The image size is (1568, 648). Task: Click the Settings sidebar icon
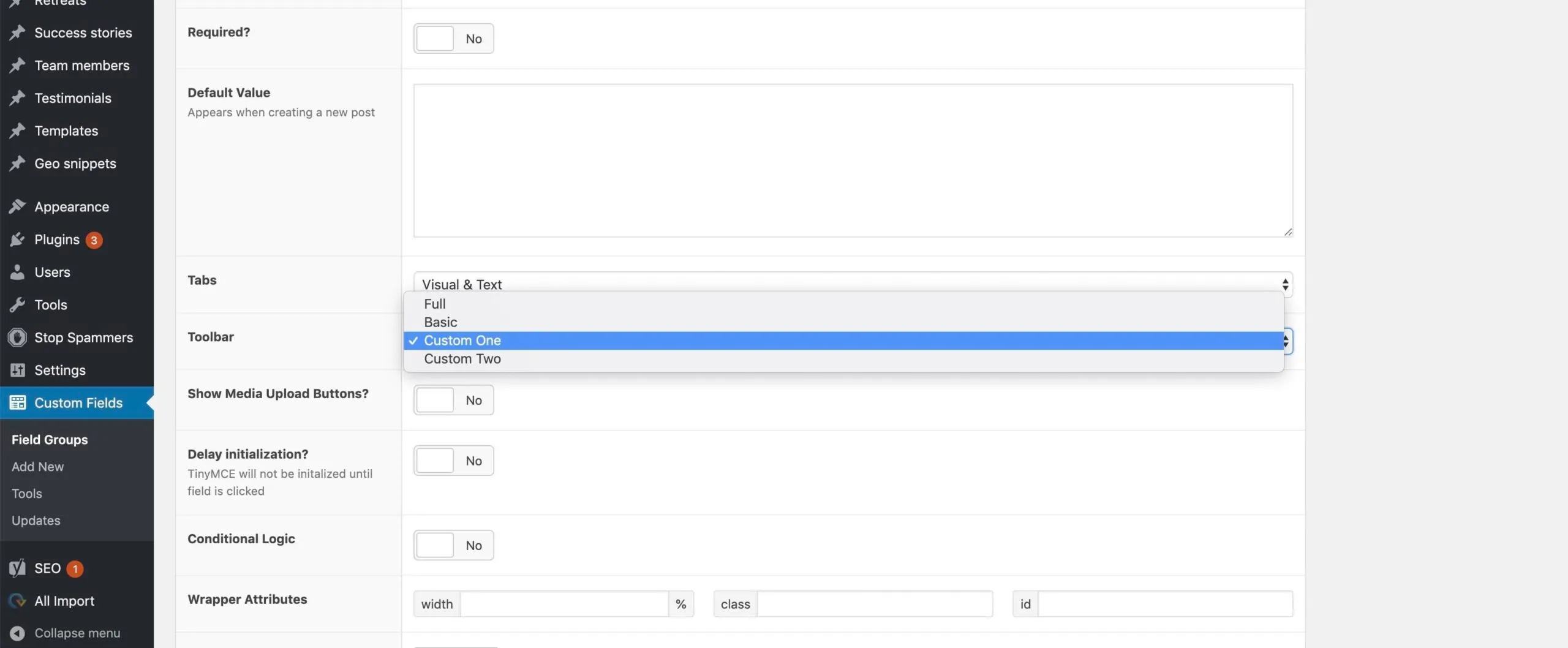17,370
